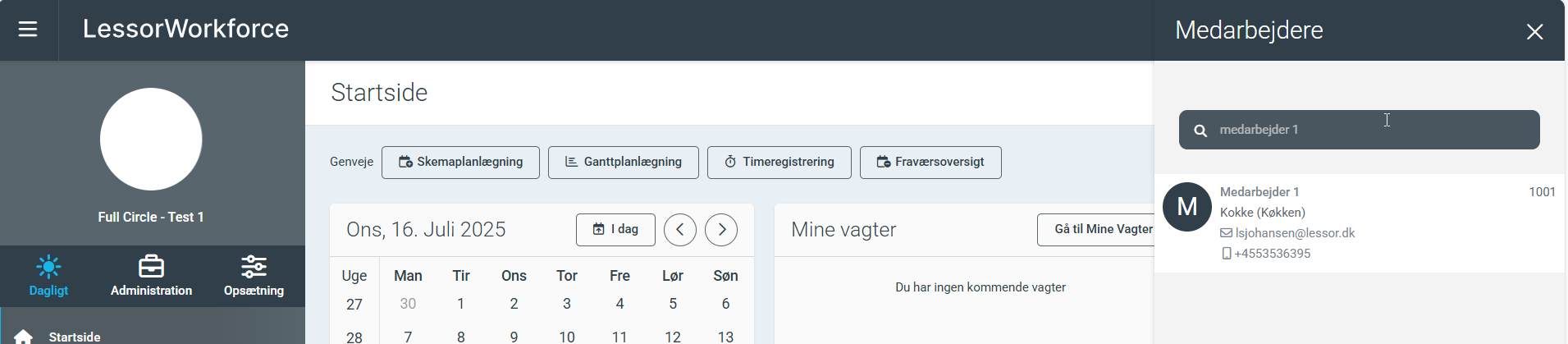1568x344 pixels.
Task: Switch to the Administration tab
Action: [151, 275]
